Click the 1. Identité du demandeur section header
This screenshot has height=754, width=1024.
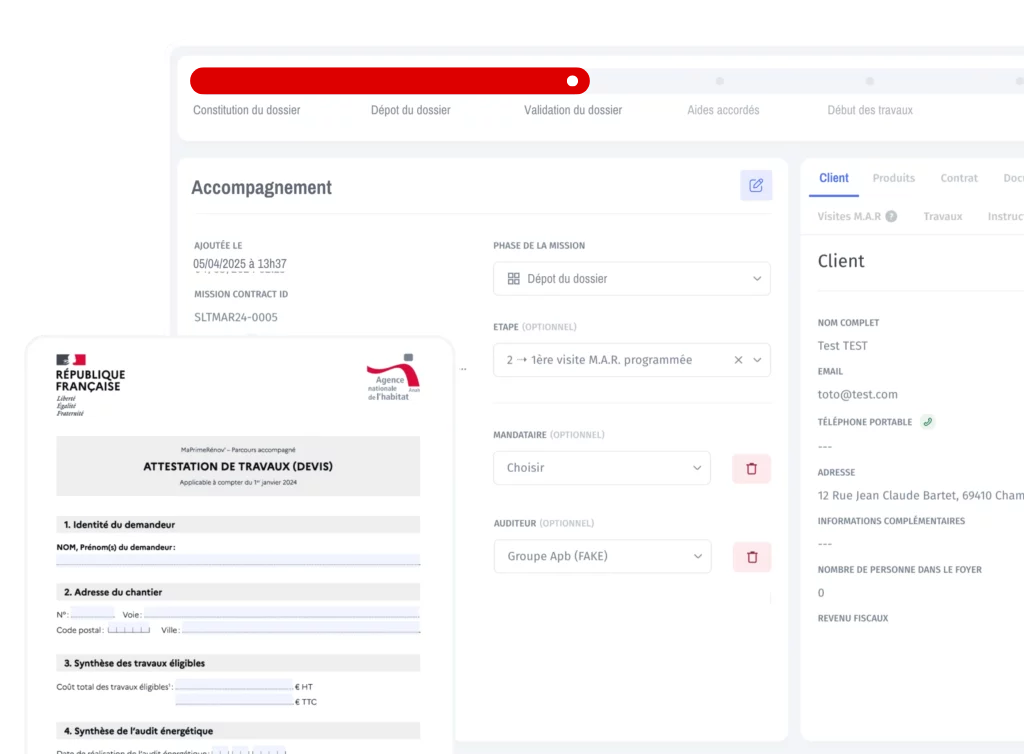pos(238,524)
